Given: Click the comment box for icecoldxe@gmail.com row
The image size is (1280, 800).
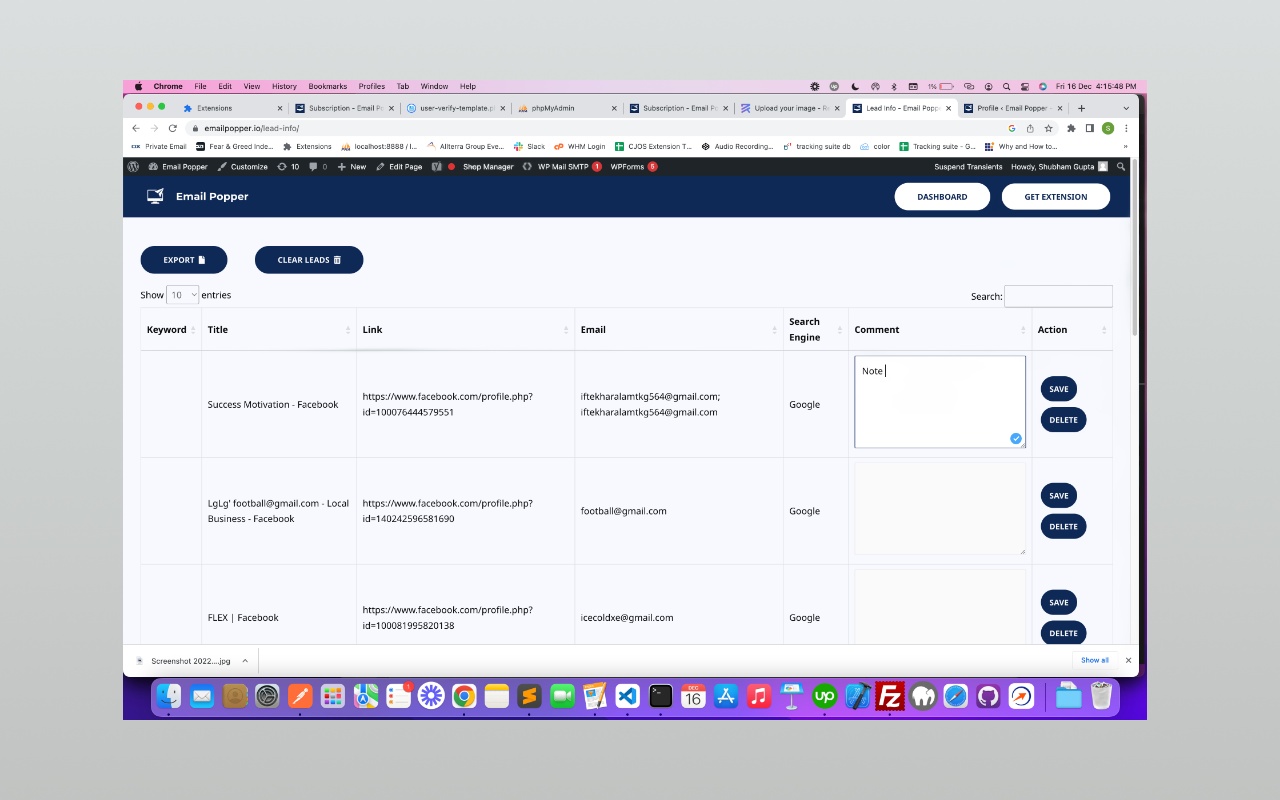Looking at the screenshot, I should [x=940, y=608].
